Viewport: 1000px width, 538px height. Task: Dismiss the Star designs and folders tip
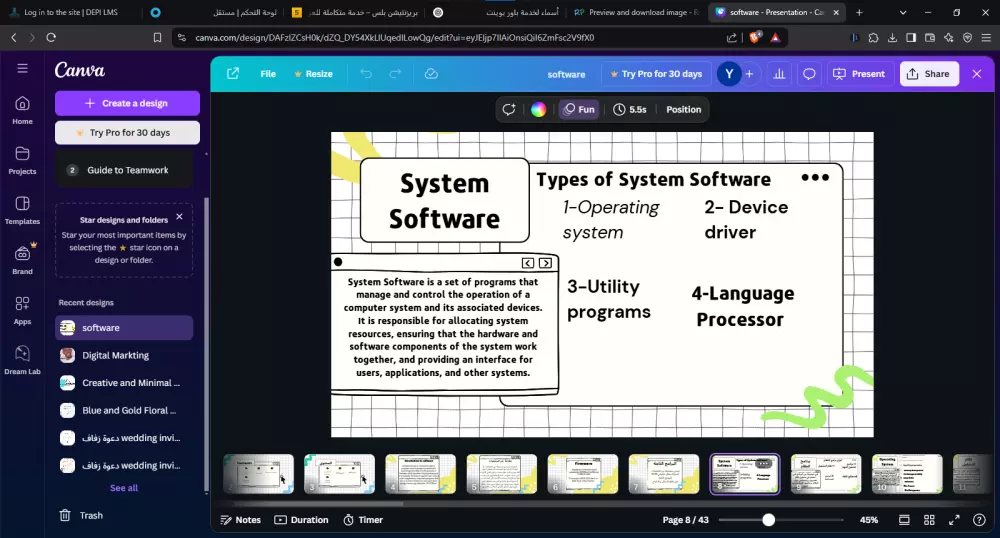(x=179, y=217)
